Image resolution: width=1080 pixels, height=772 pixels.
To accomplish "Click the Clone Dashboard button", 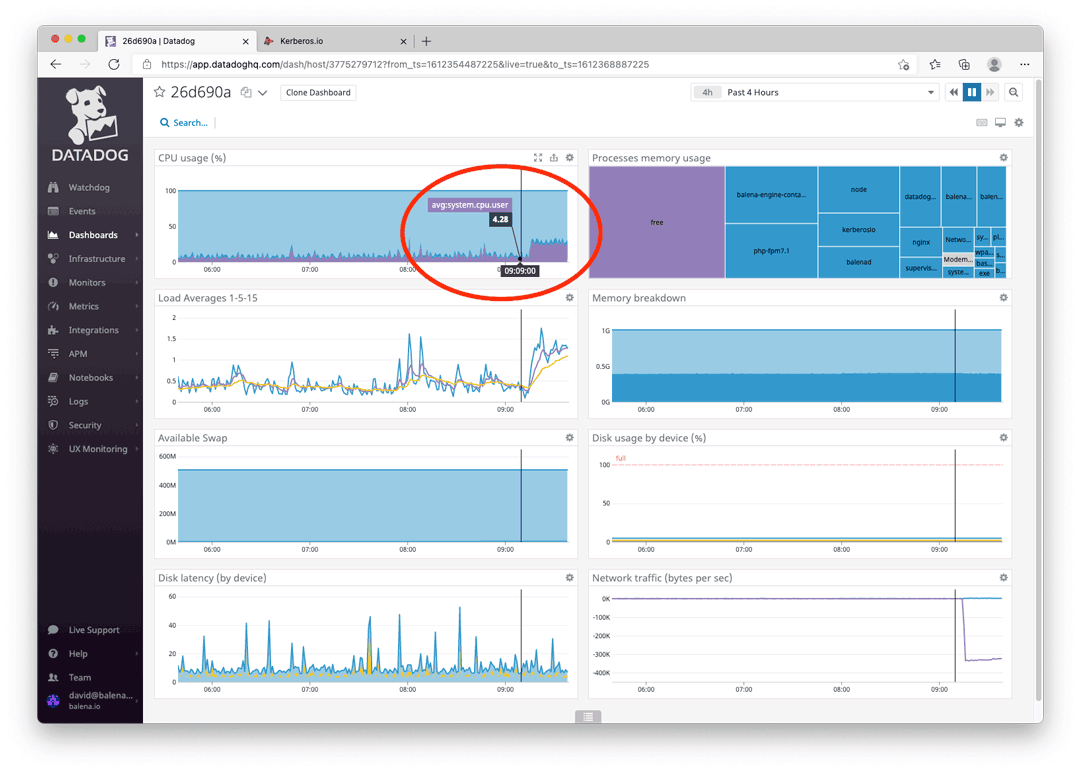I will click(318, 91).
